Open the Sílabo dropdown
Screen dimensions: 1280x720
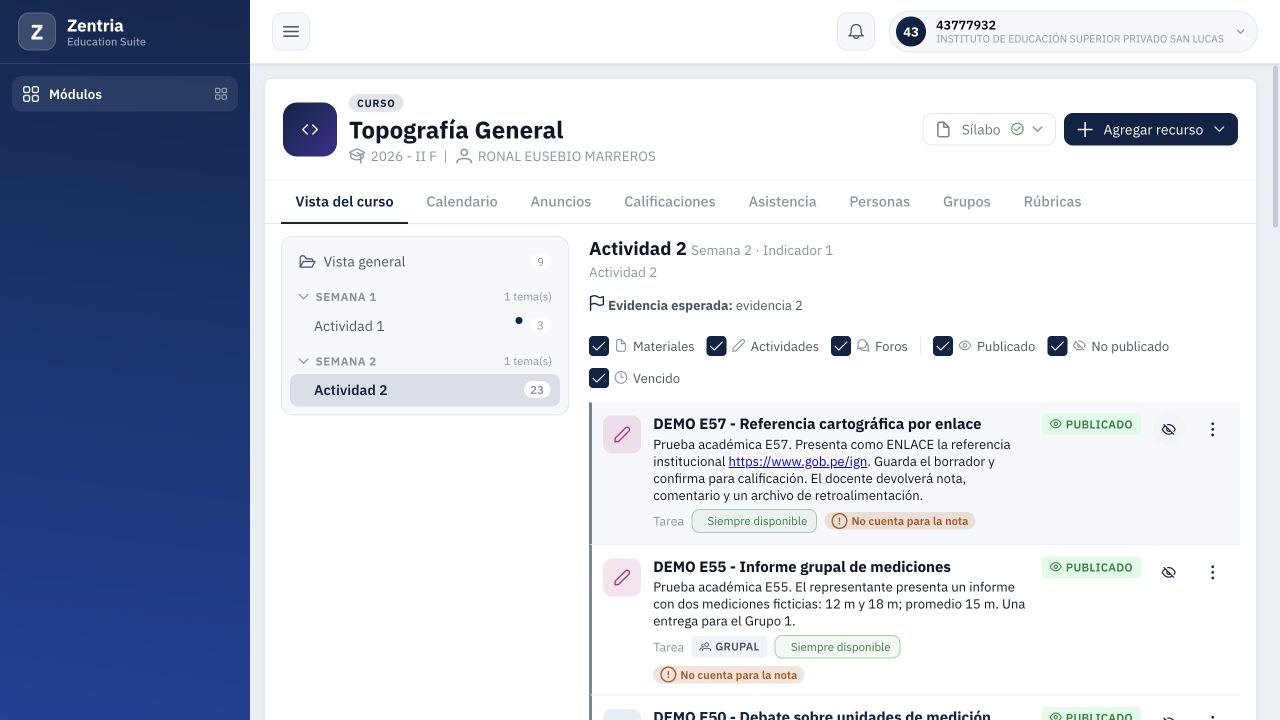coord(989,129)
